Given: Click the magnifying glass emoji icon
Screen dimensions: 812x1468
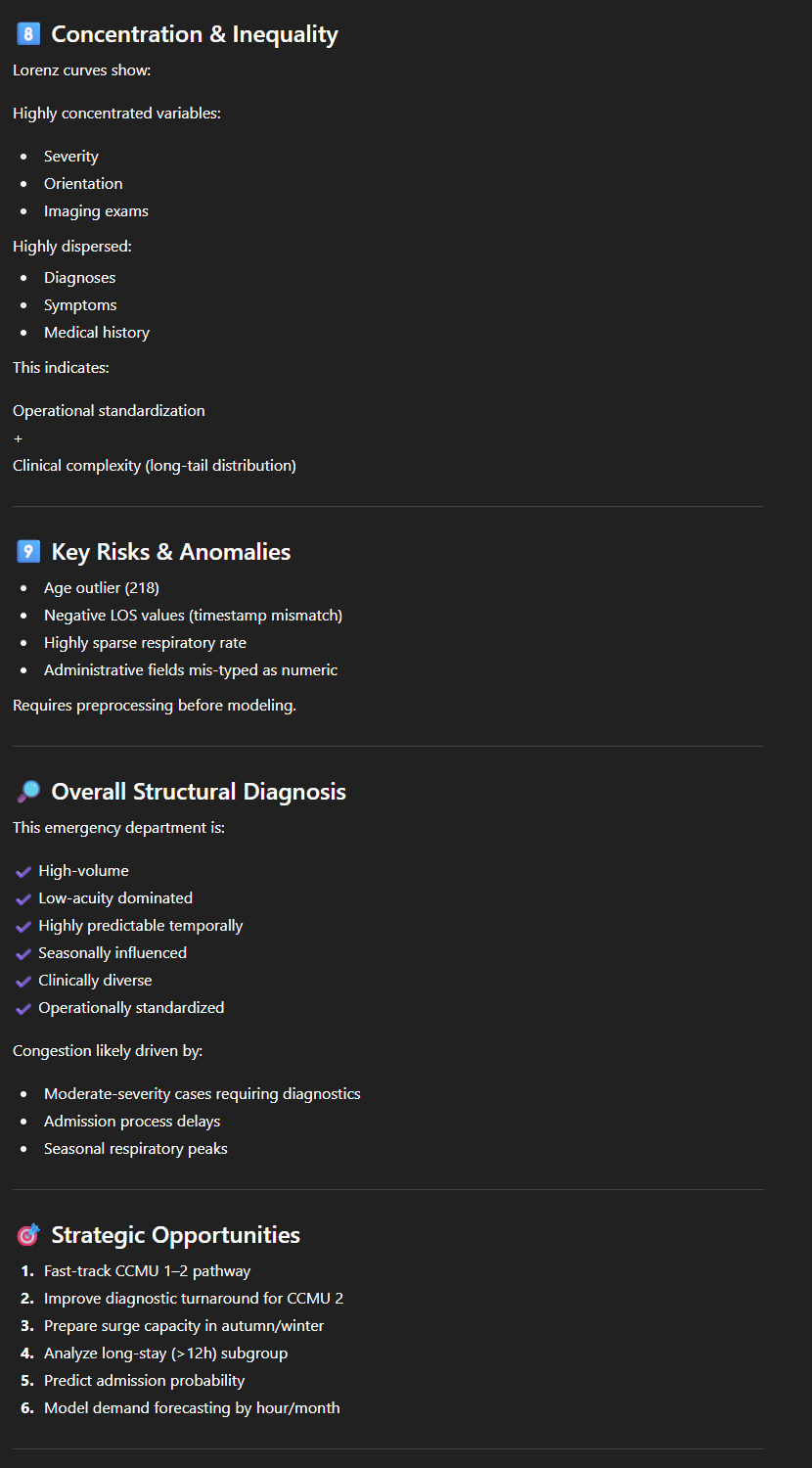Looking at the screenshot, I should click(x=27, y=792).
